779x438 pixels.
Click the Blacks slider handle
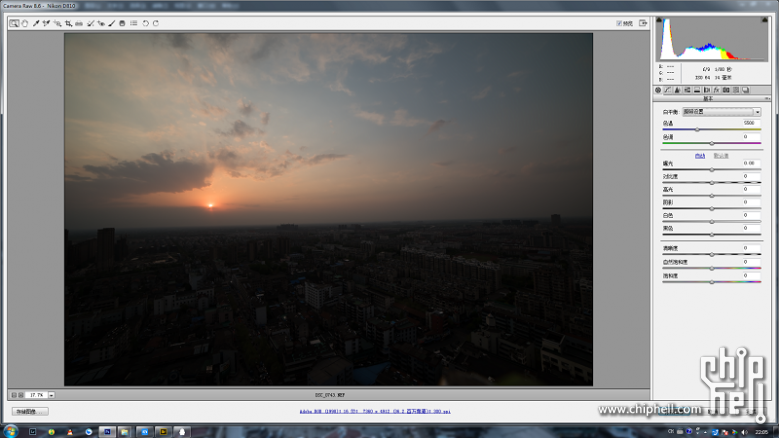tap(711, 234)
